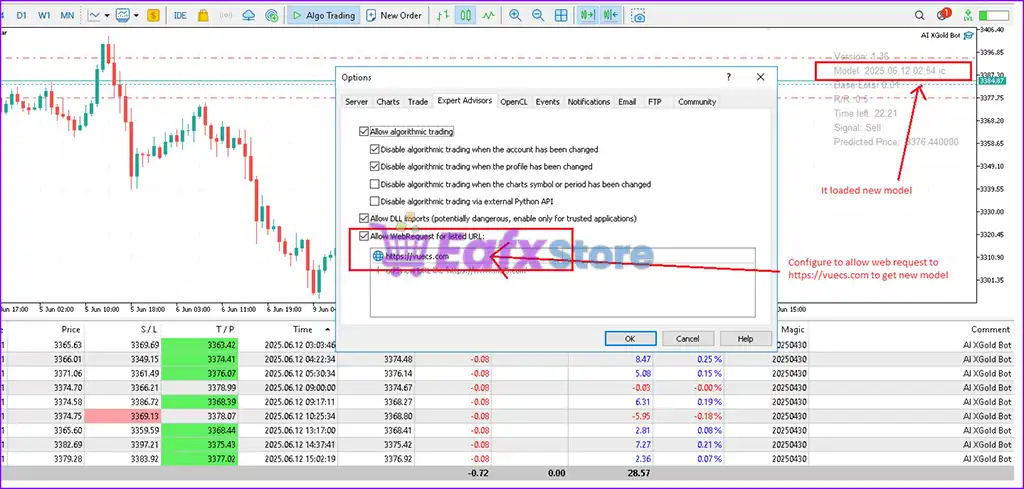Enable disable trading via external Python API
Image resolution: width=1024 pixels, height=489 pixels.
(375, 201)
